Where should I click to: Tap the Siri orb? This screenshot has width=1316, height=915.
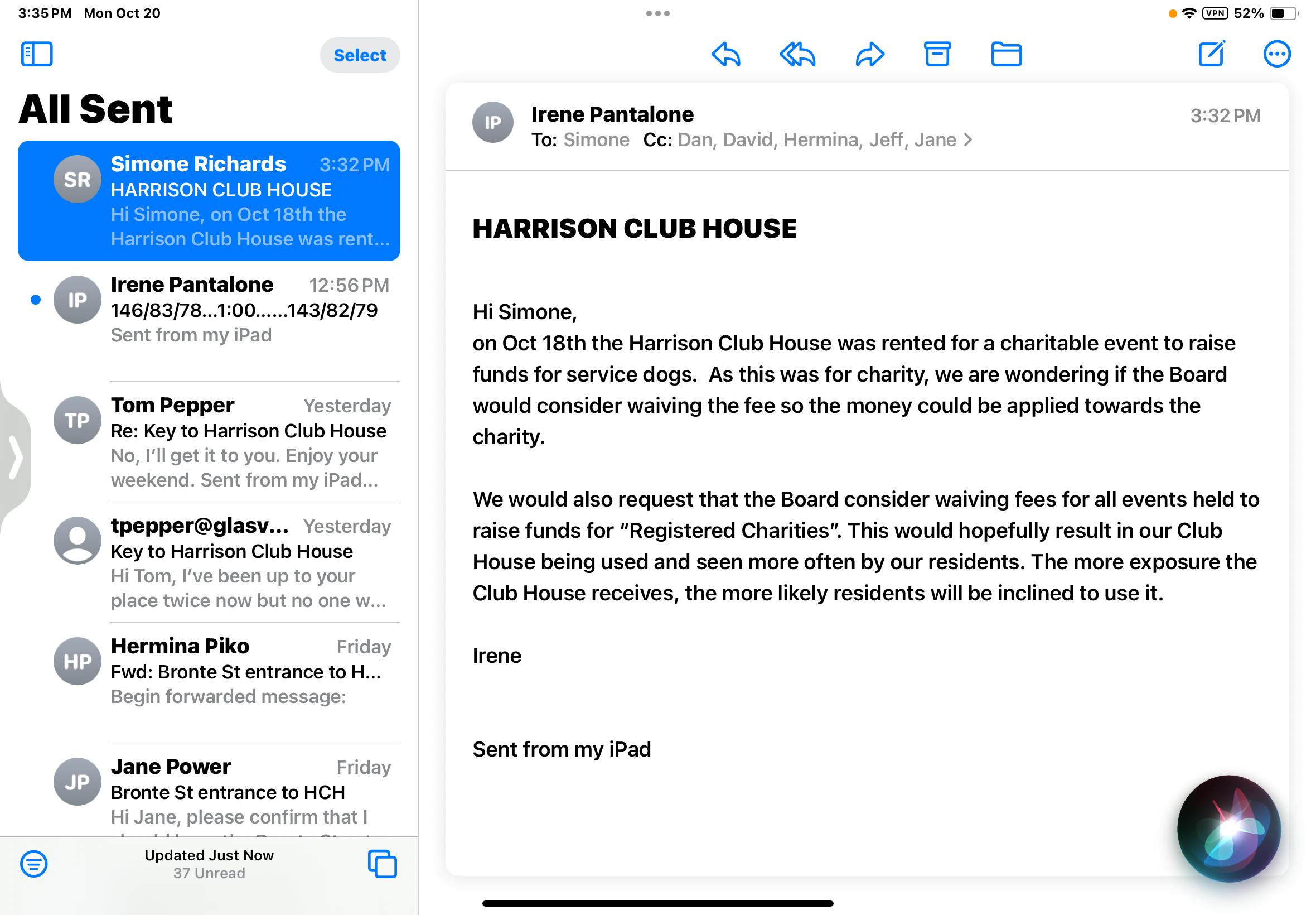[1228, 829]
